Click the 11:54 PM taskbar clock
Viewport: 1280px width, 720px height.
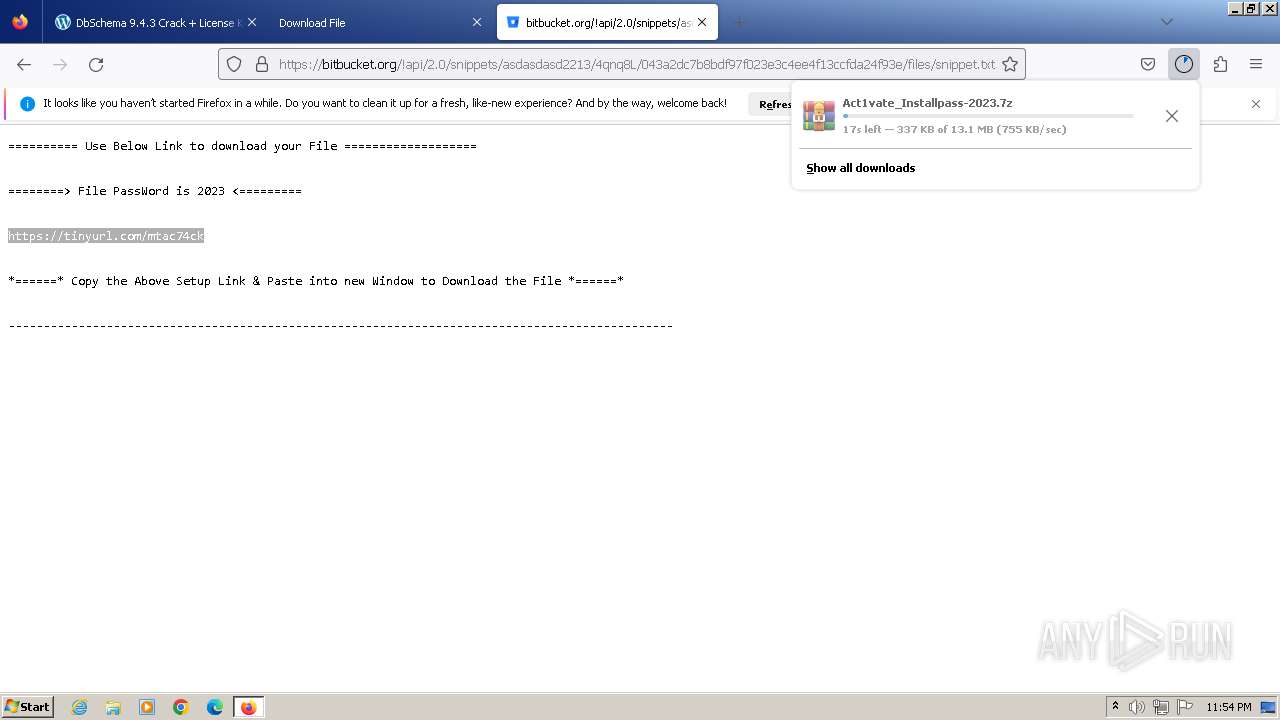pos(1229,707)
